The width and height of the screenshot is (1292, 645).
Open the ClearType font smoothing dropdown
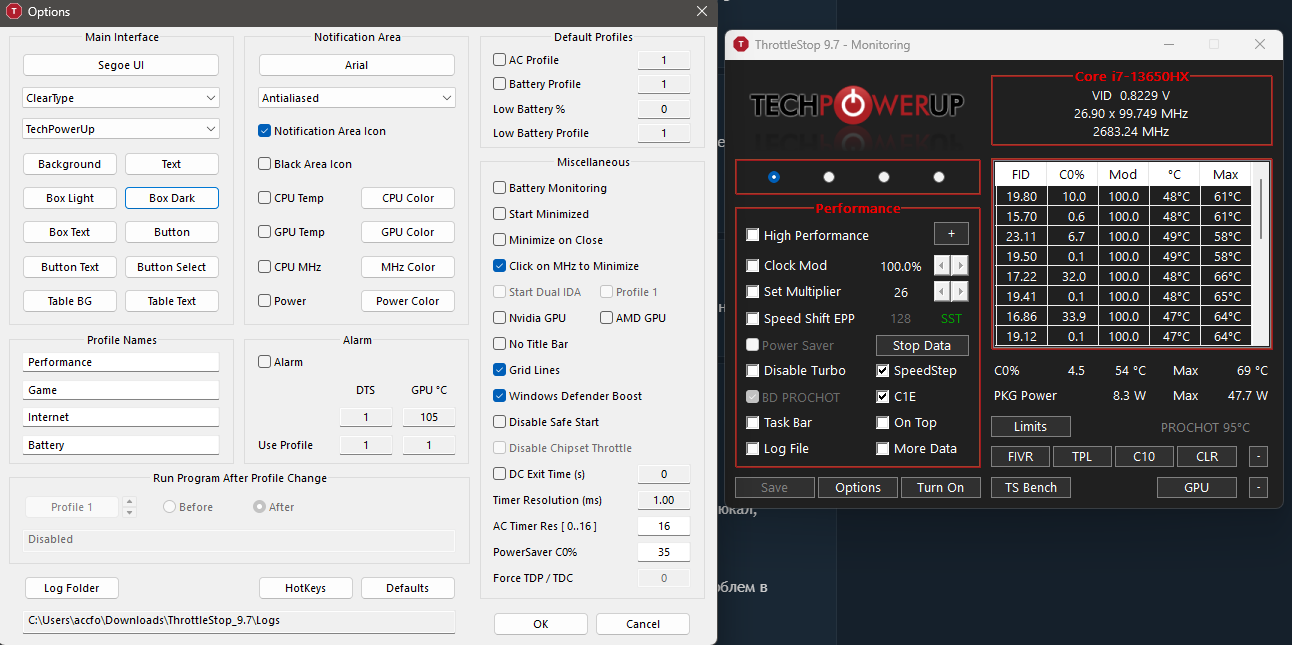121,98
